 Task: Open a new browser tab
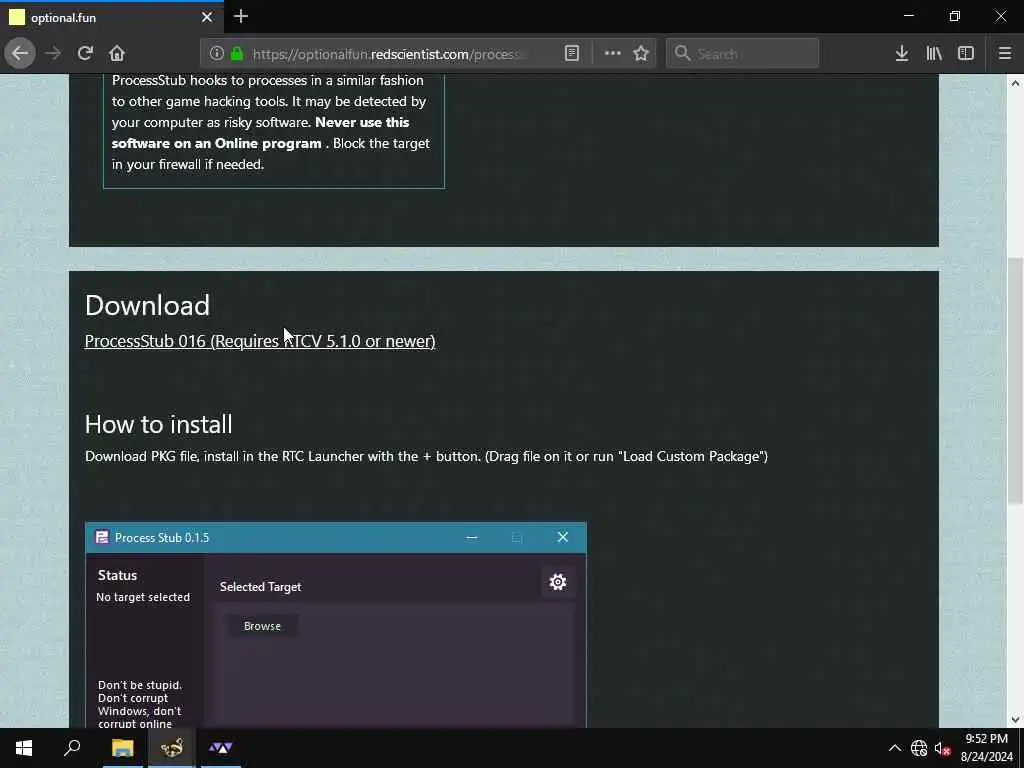click(241, 16)
